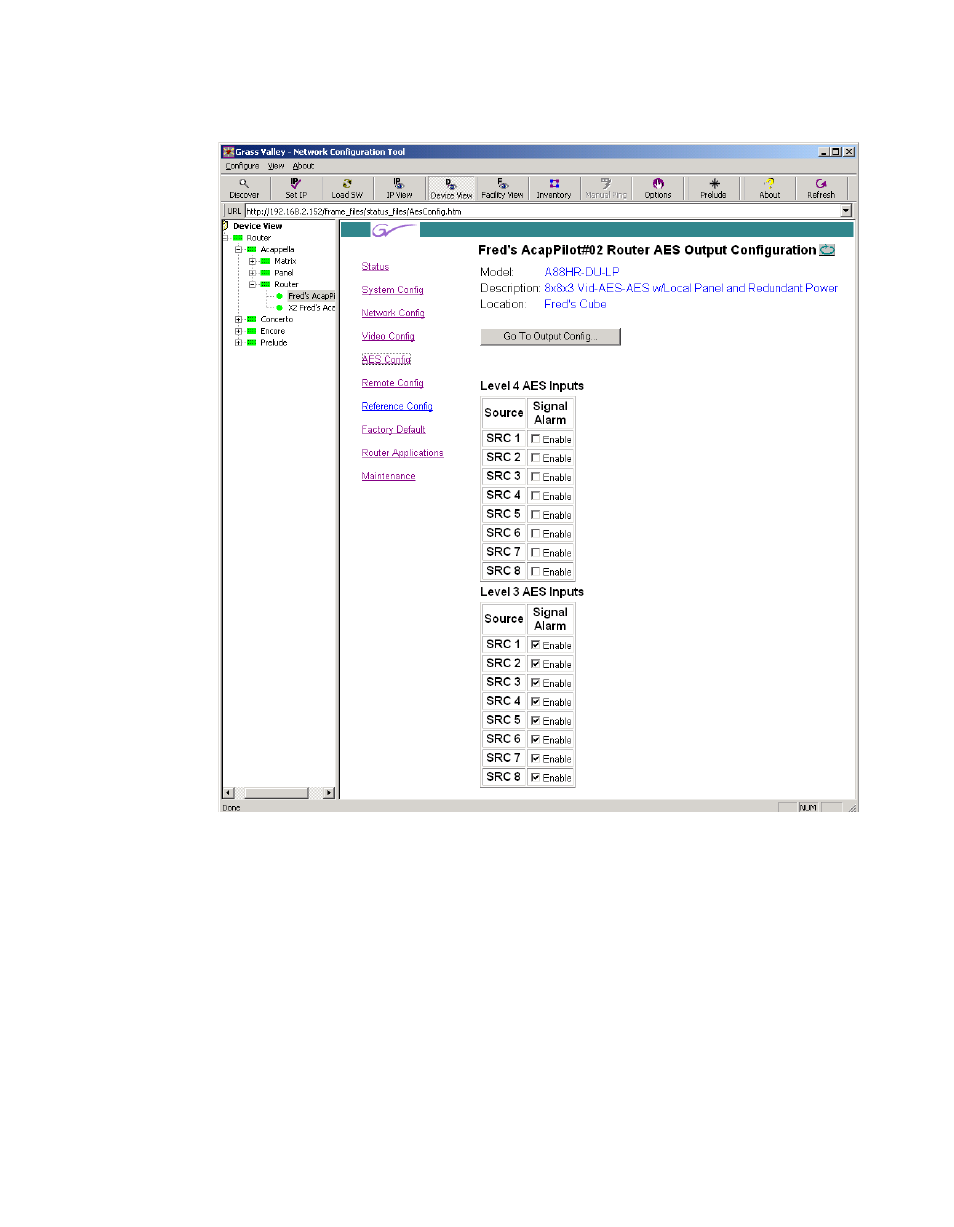The image size is (954, 1227).
Task: Select the Acappella tree node
Action: (x=277, y=249)
